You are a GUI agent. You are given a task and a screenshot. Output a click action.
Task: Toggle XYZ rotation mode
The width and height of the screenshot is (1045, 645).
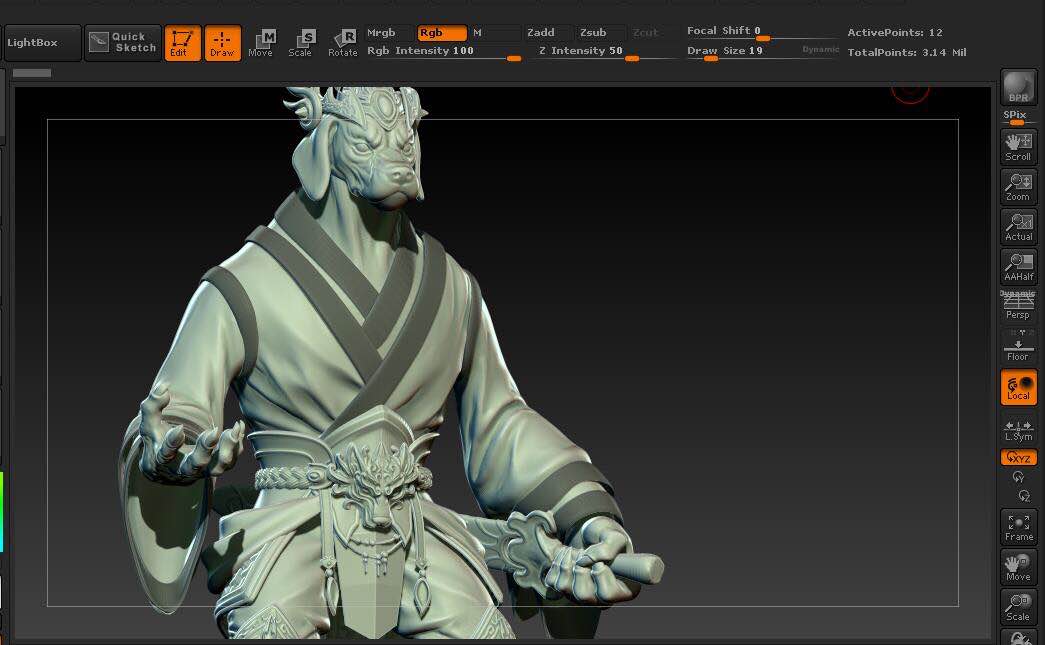click(x=1018, y=458)
